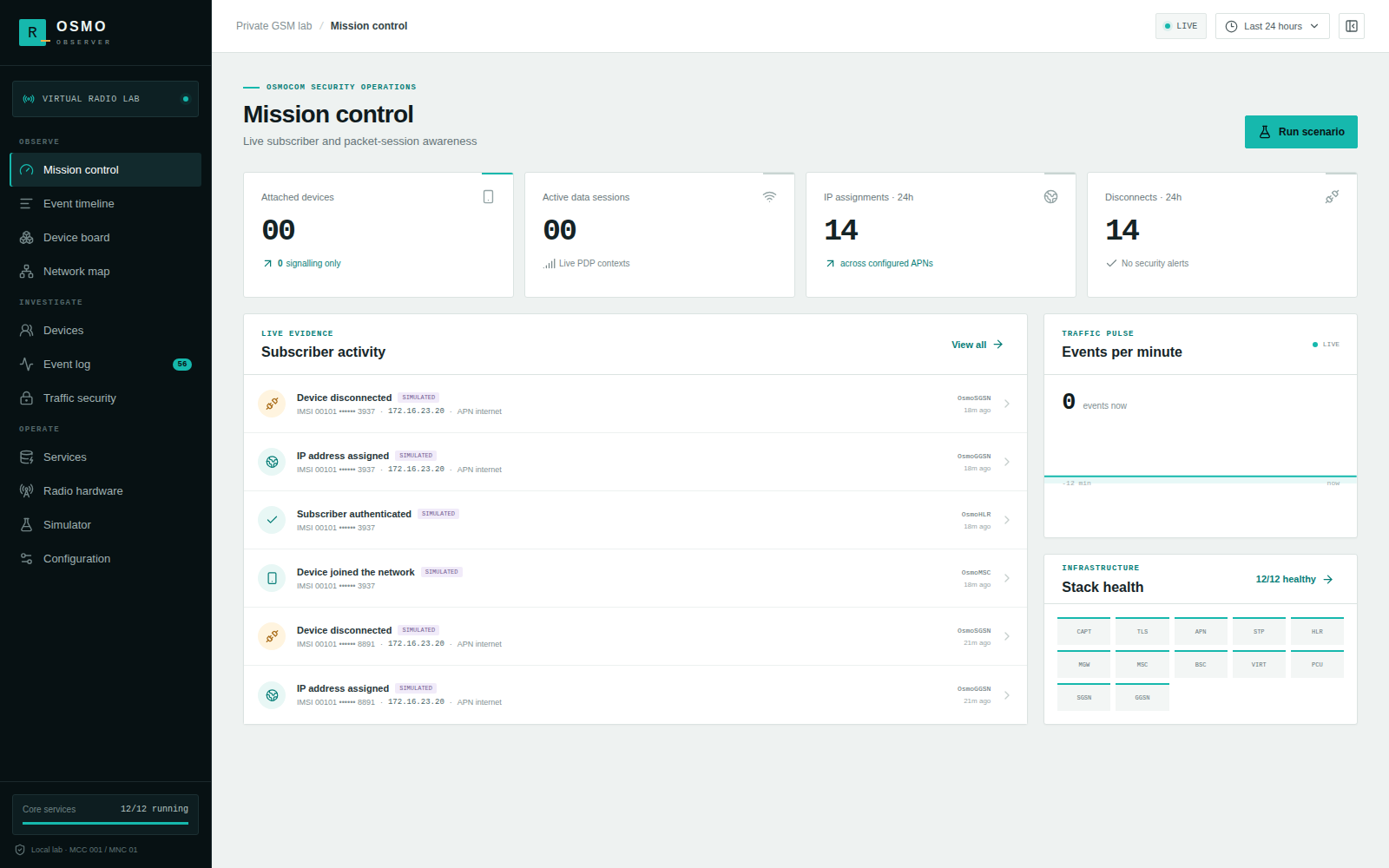
Task: Click the phone icon of Device joined the network
Action: [x=272, y=578]
